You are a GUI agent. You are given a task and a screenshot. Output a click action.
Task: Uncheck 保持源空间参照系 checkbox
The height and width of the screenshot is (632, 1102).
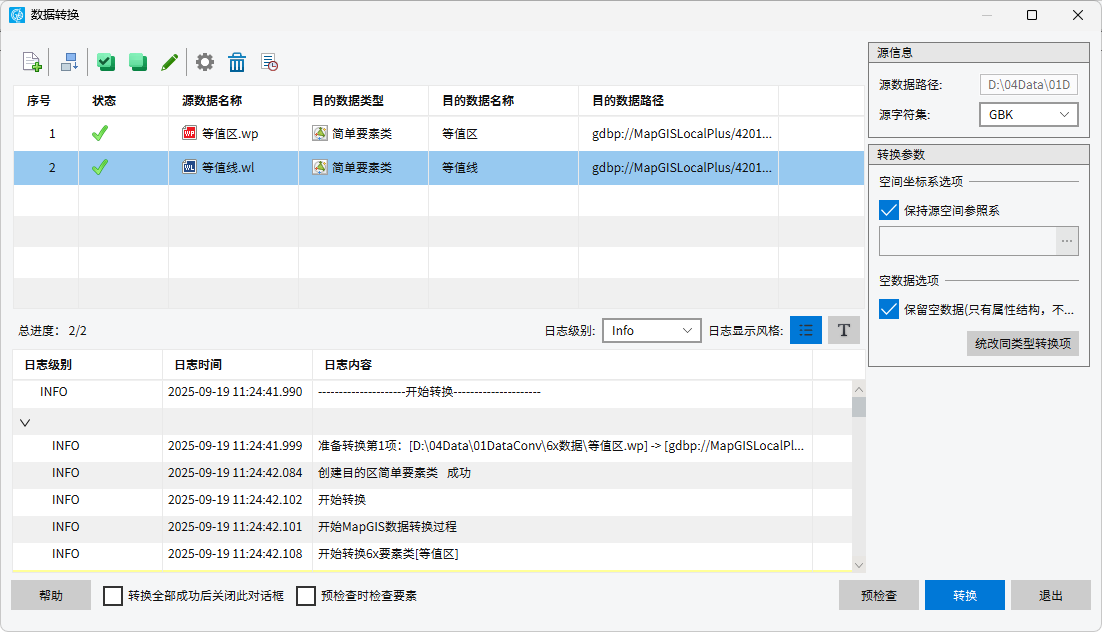[x=888, y=210]
